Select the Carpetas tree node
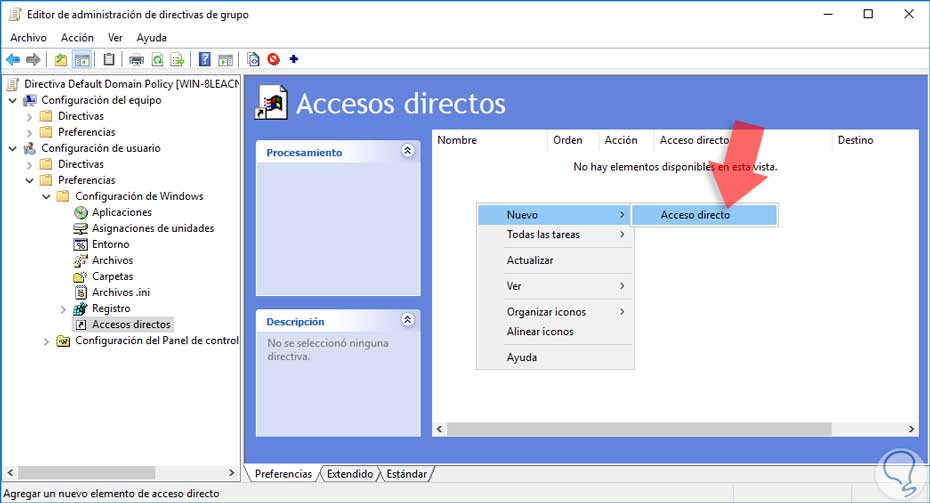 click(112, 276)
